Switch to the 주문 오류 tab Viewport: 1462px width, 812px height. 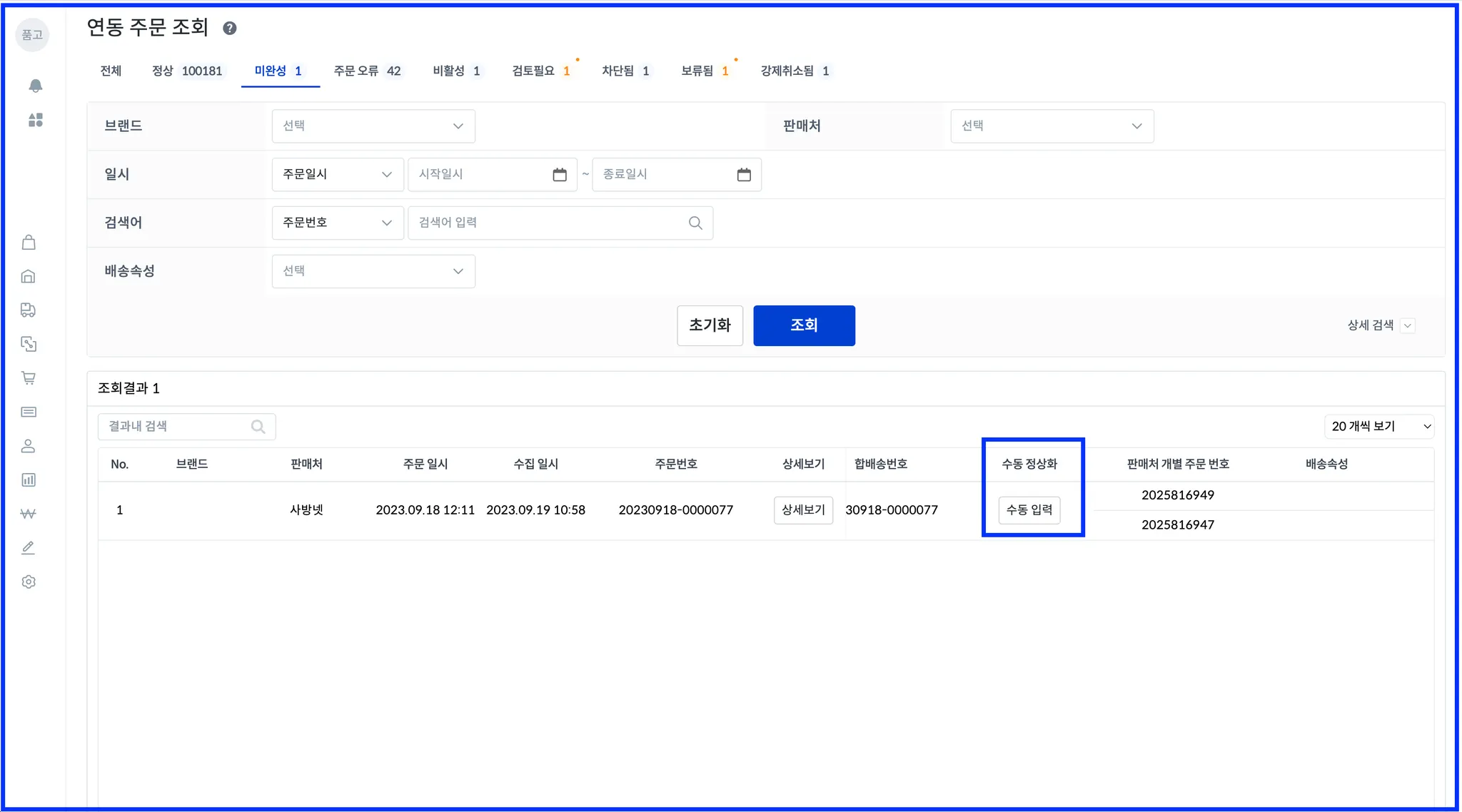(367, 71)
